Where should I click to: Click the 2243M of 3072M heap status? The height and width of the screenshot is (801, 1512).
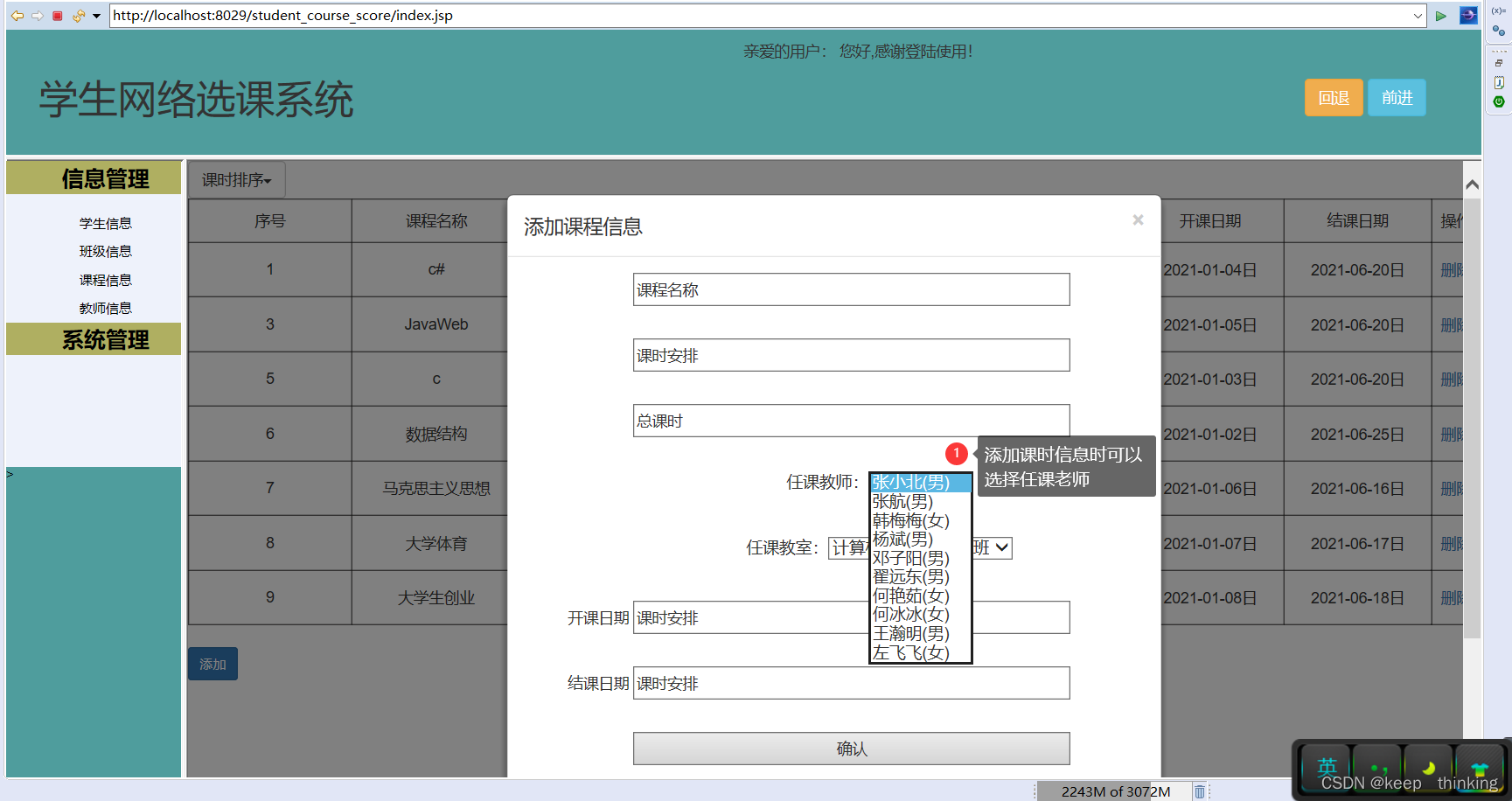(x=1115, y=791)
